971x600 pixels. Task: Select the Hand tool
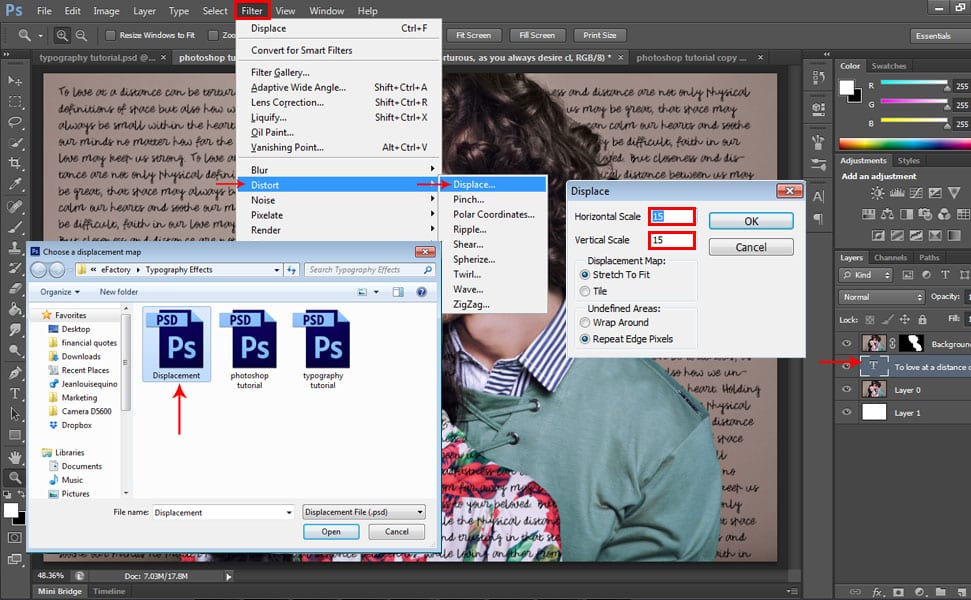15,457
